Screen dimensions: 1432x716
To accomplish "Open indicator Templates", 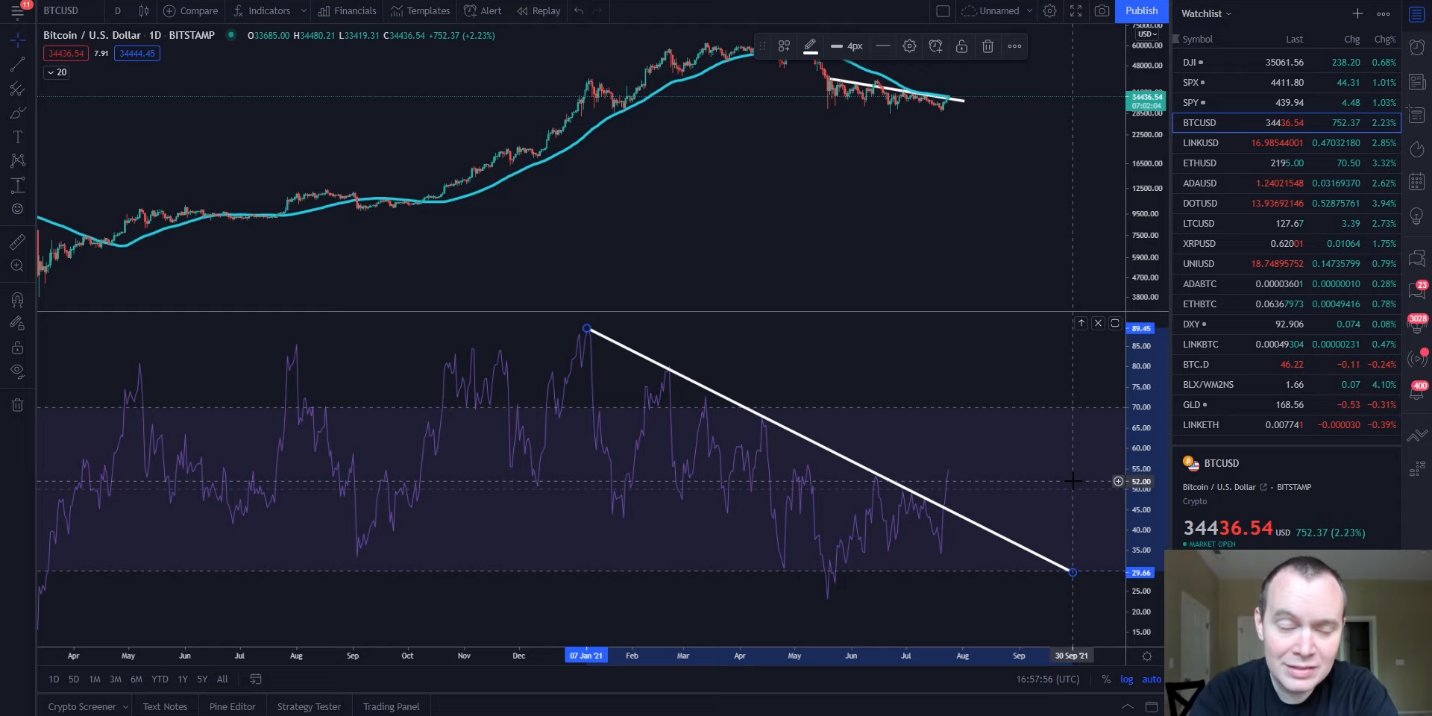I will click(x=421, y=11).
